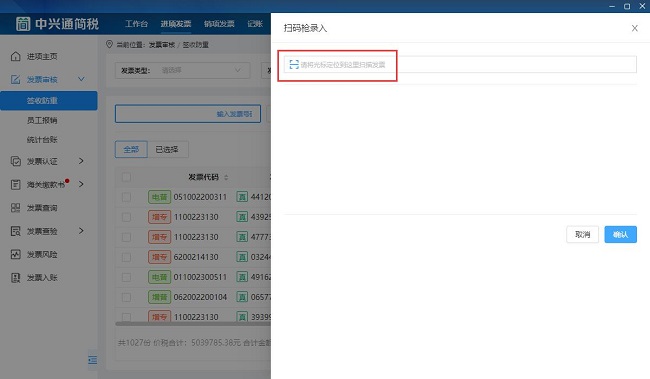Click the 发票风险 chart icon in sidebar

click(15, 254)
